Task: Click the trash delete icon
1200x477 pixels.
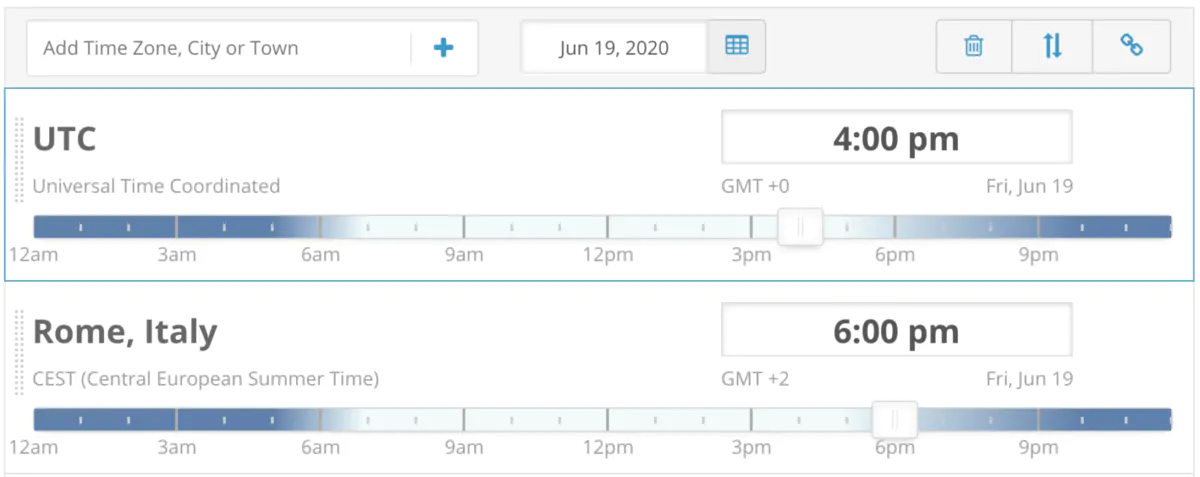Action: 973,46
